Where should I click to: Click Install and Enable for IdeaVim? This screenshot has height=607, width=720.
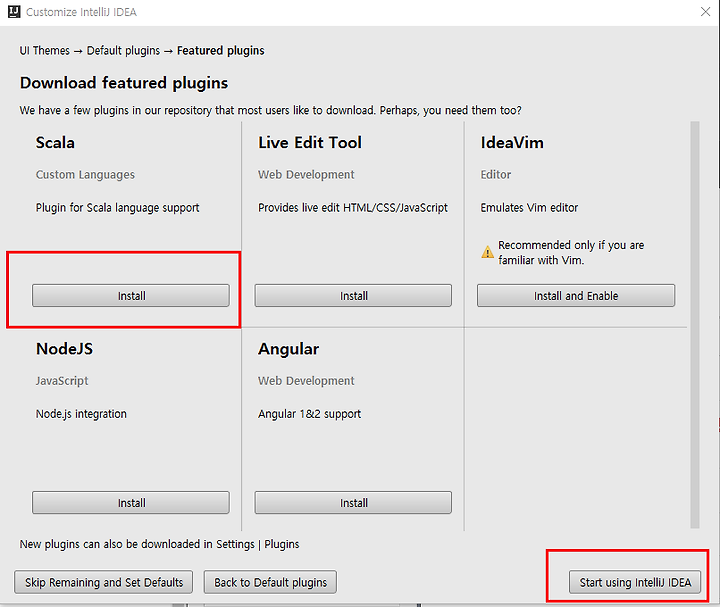pyautogui.click(x=576, y=296)
